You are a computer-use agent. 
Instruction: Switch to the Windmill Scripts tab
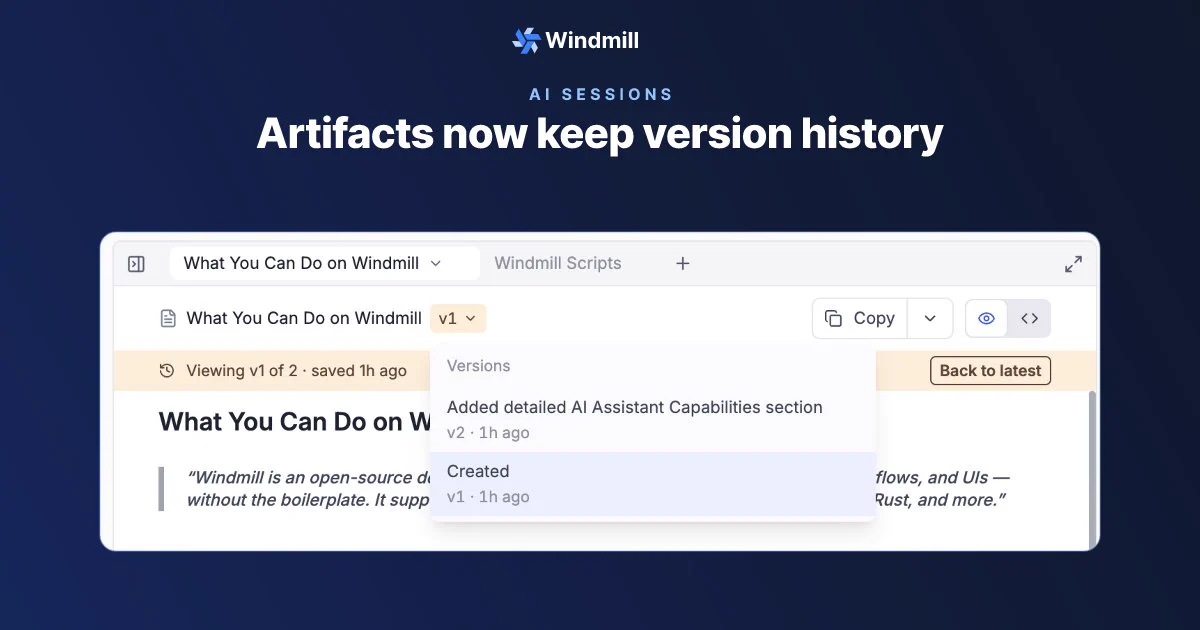558,263
